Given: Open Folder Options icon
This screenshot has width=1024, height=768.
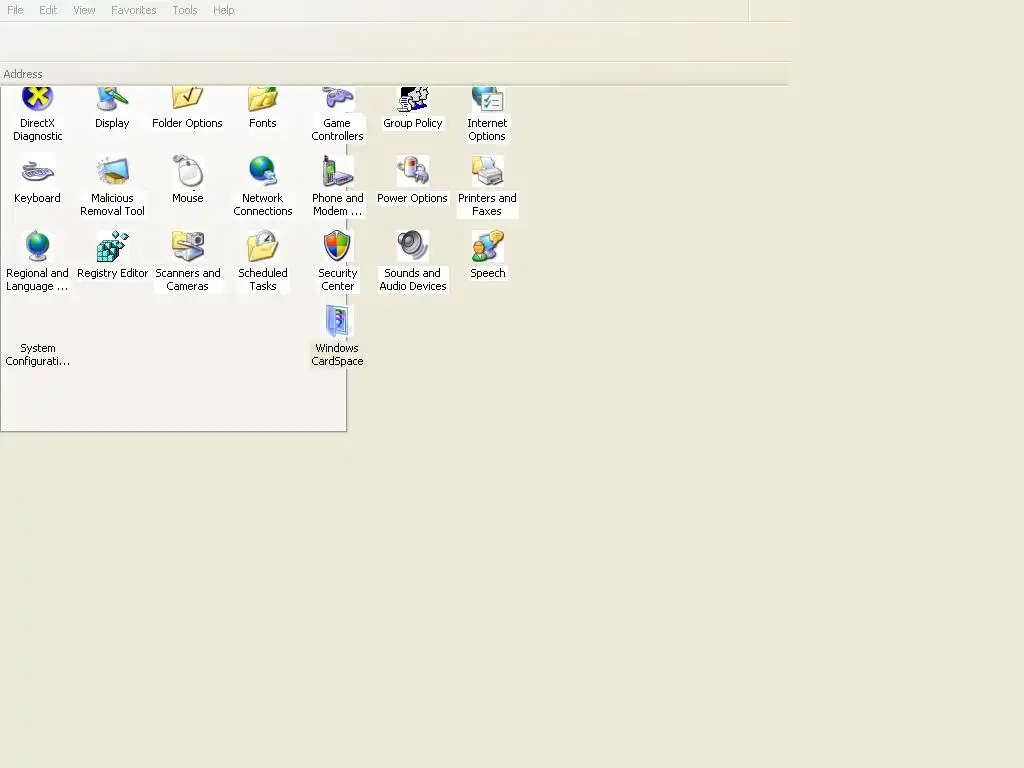Looking at the screenshot, I should coord(187,99).
